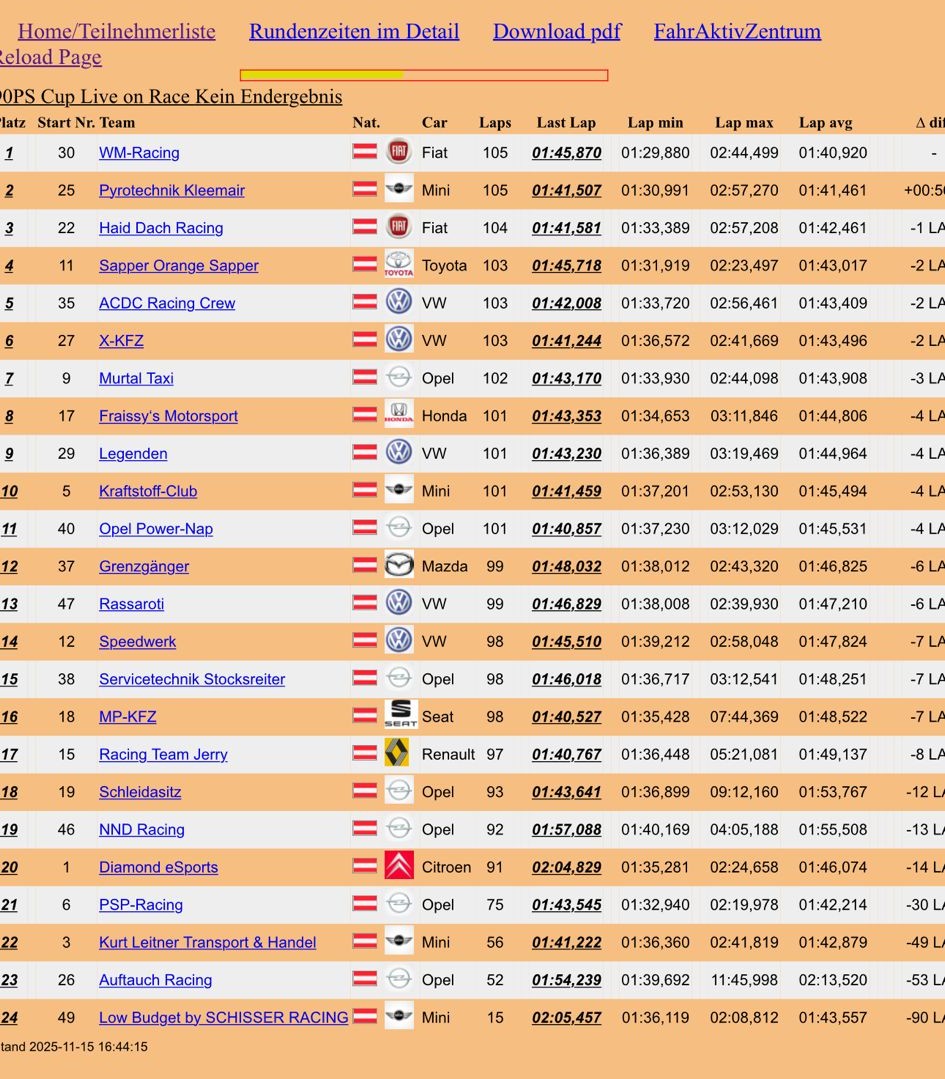Open the Home/Teilnehmerliste link
The width and height of the screenshot is (945, 1079).
(x=116, y=31)
